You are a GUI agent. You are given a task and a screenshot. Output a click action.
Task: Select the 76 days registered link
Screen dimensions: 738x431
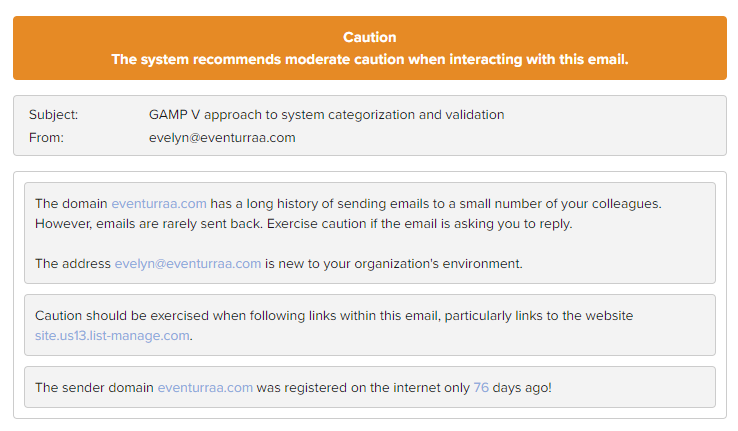click(x=481, y=388)
